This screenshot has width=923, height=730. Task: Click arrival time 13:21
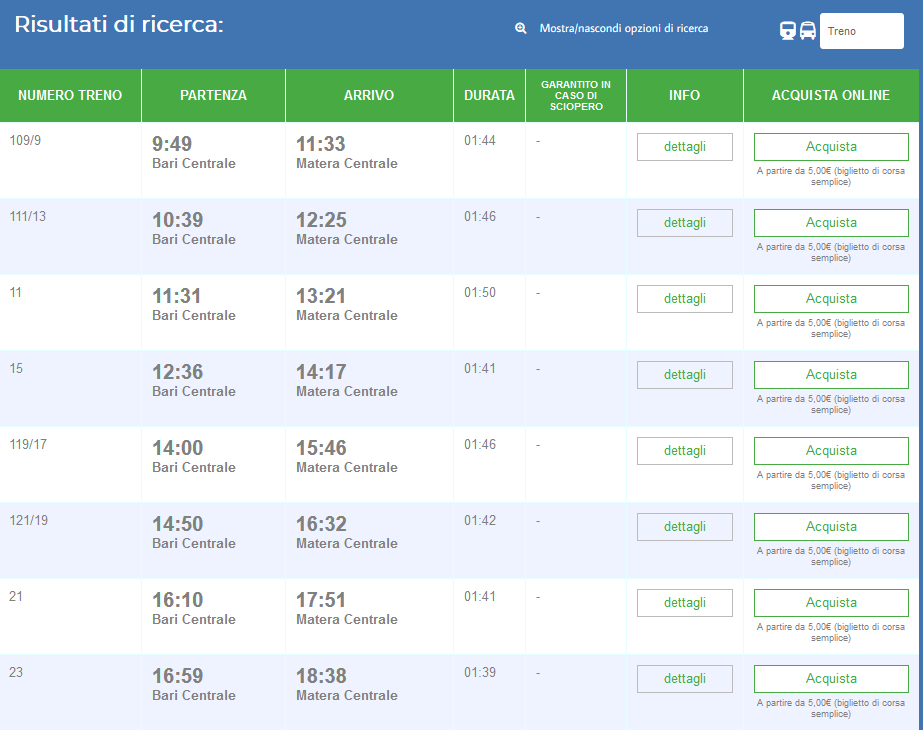(321, 296)
